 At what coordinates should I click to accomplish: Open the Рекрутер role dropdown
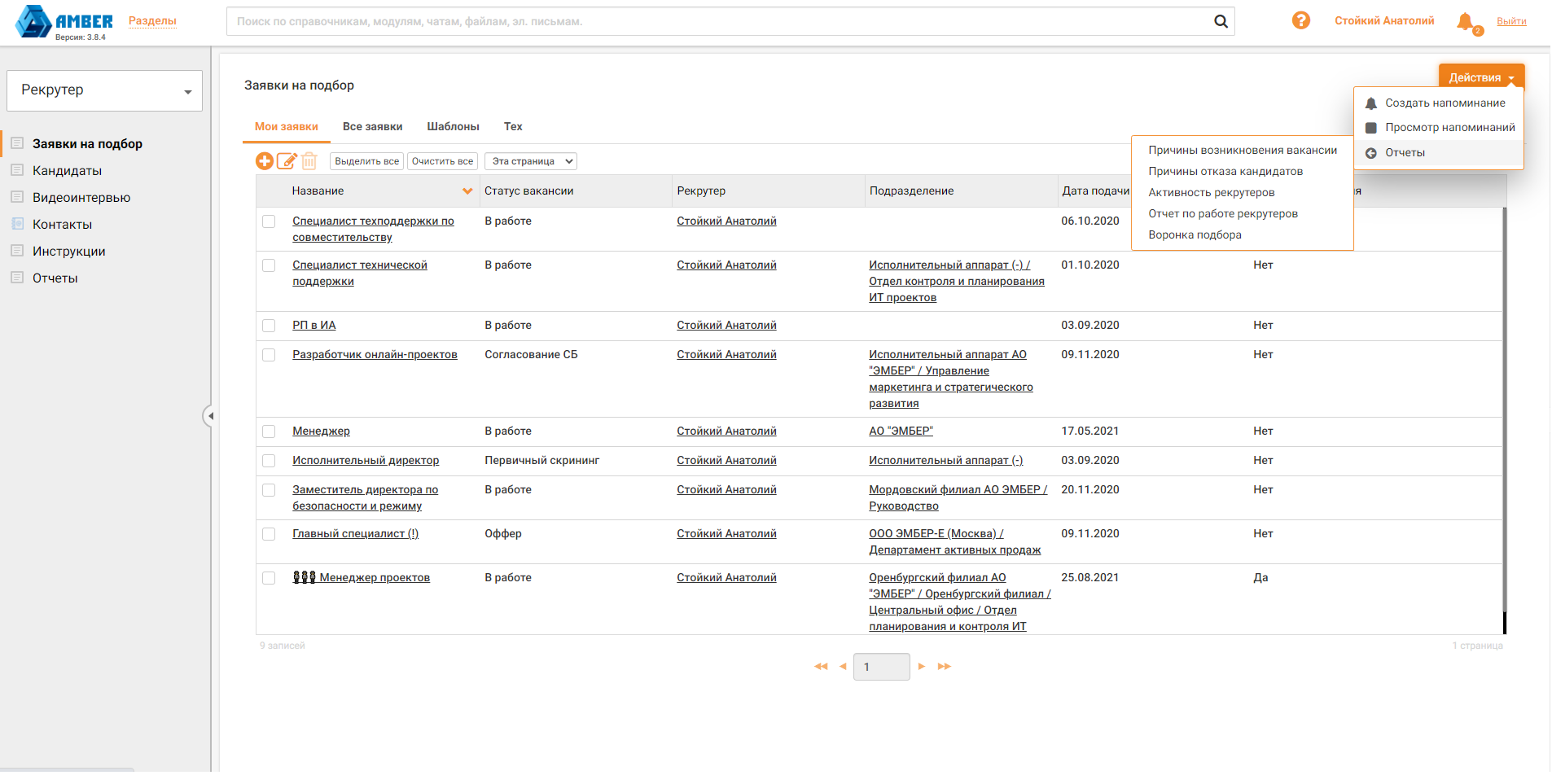104,90
